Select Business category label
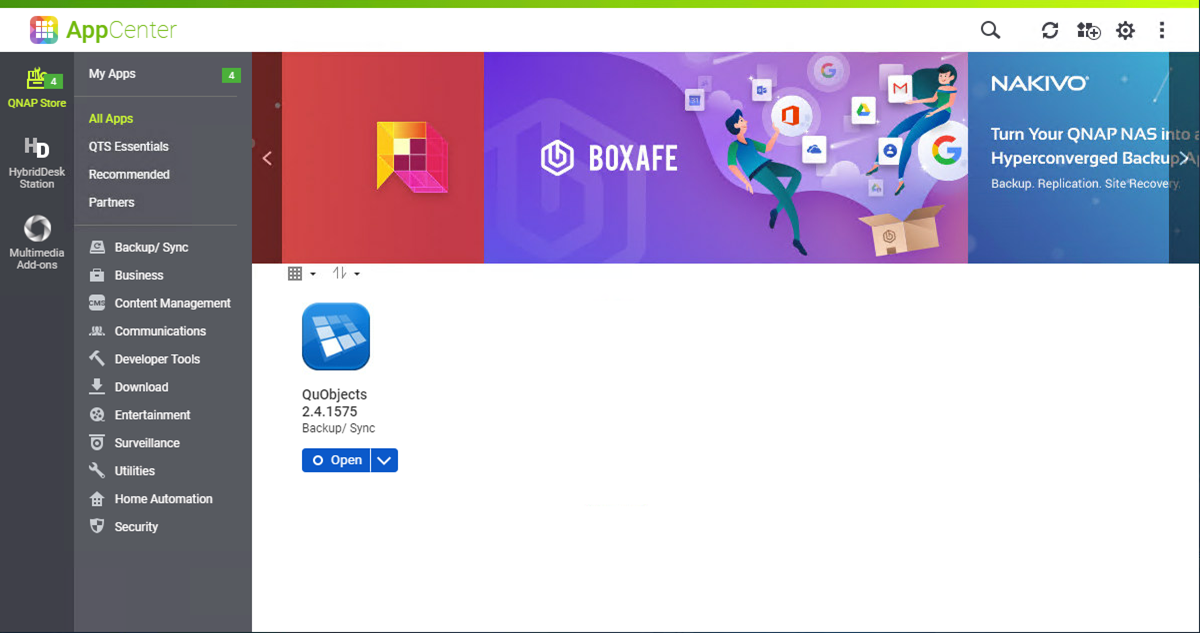 click(x=139, y=275)
